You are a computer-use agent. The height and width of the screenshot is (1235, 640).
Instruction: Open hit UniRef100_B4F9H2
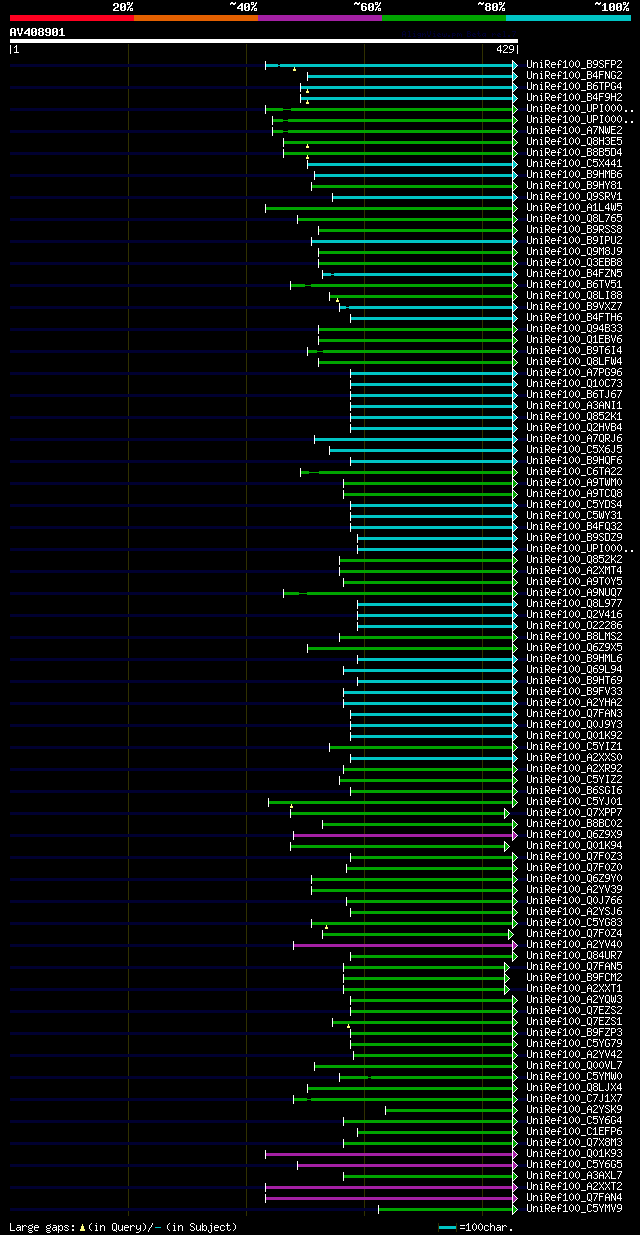(574, 97)
